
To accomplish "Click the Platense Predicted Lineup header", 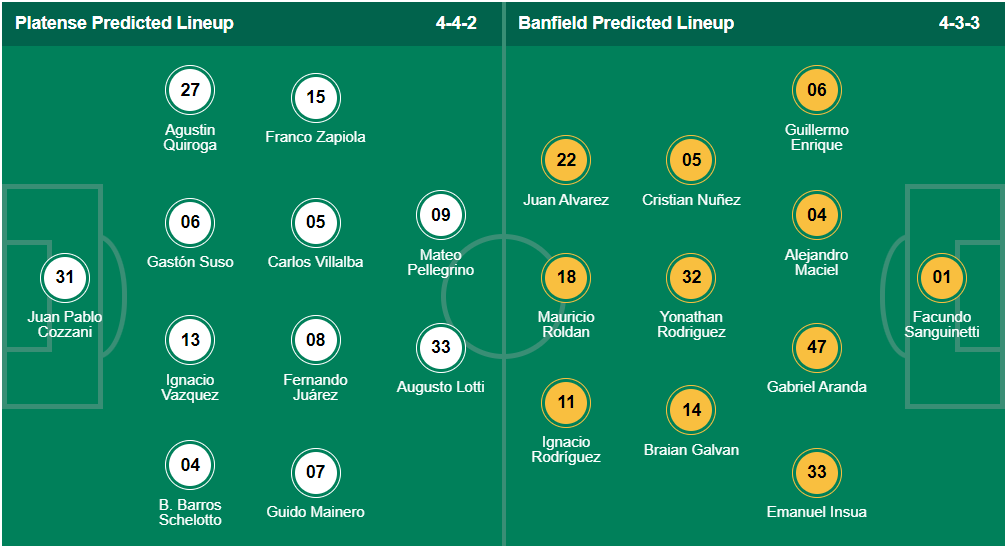I will pos(124,23).
